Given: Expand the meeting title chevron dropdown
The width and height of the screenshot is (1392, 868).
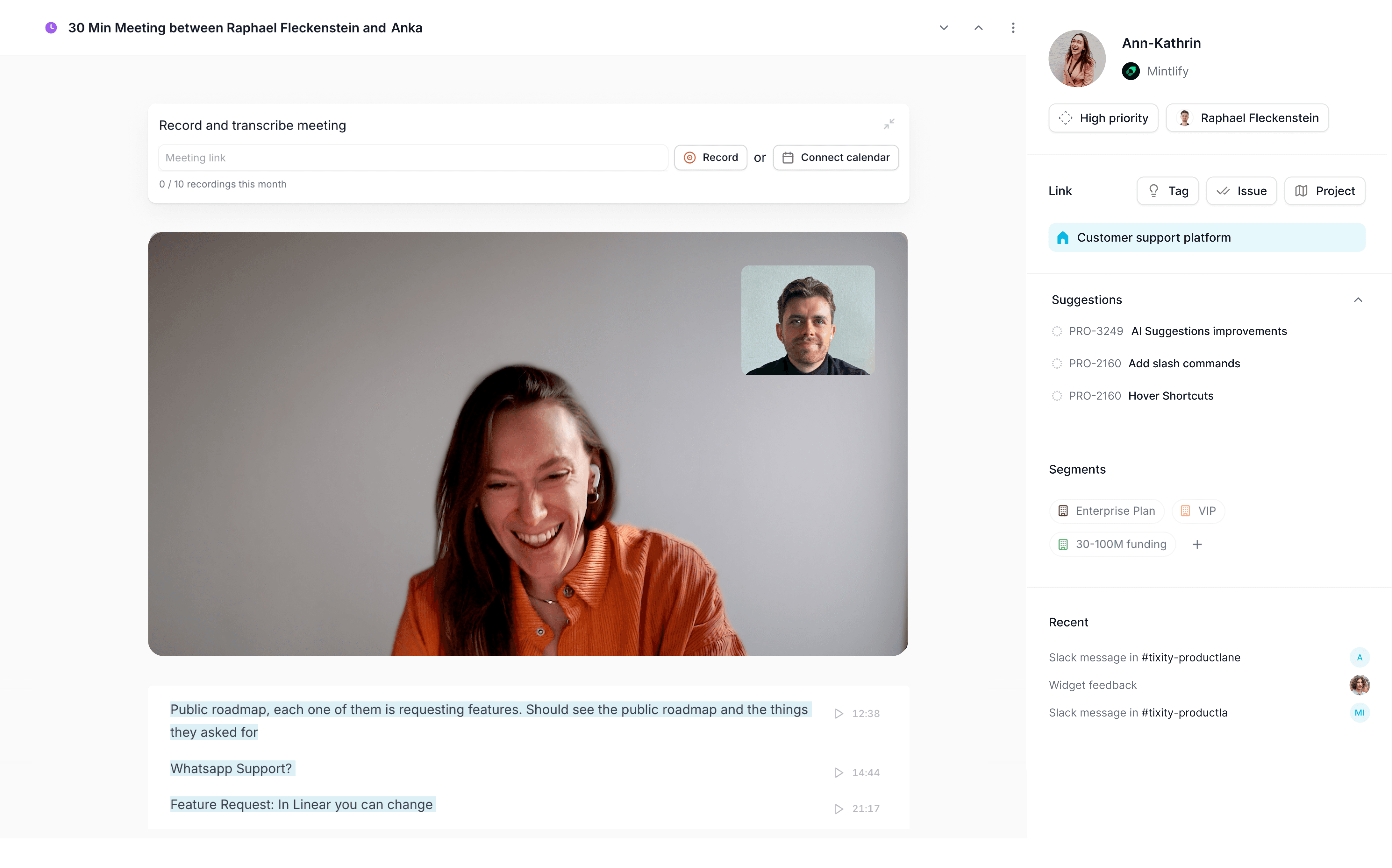Looking at the screenshot, I should [943, 27].
